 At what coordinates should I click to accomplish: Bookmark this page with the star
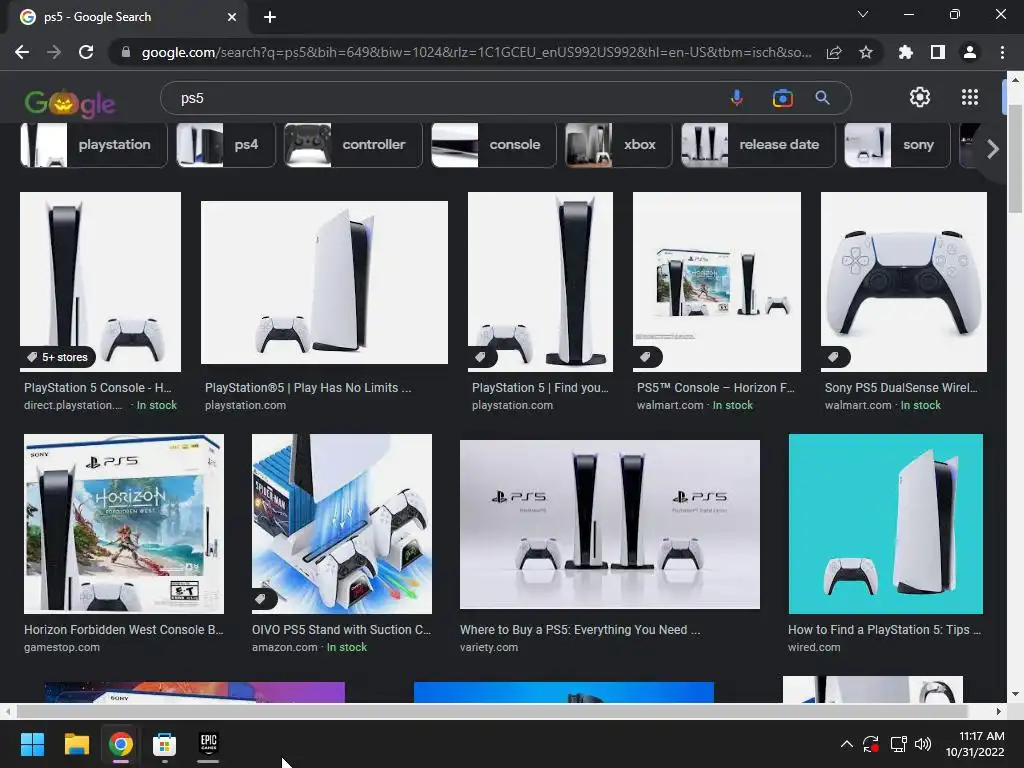click(x=866, y=52)
